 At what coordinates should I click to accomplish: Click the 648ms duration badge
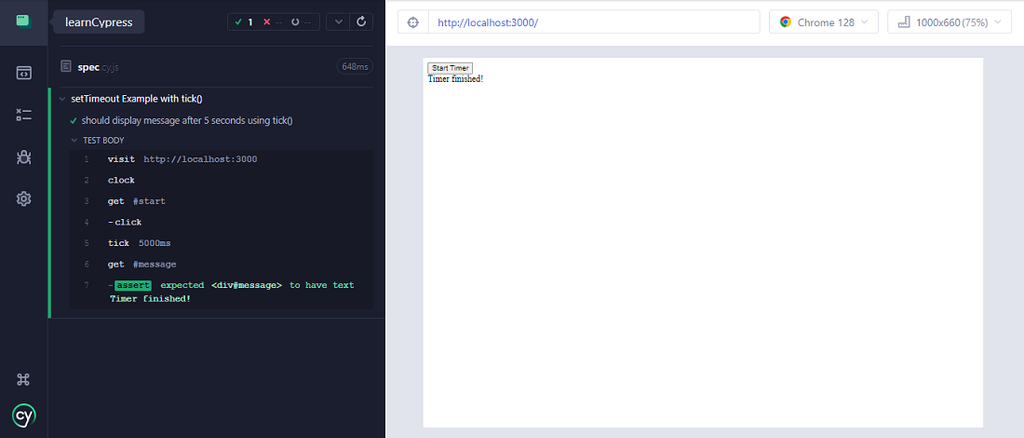click(x=355, y=67)
